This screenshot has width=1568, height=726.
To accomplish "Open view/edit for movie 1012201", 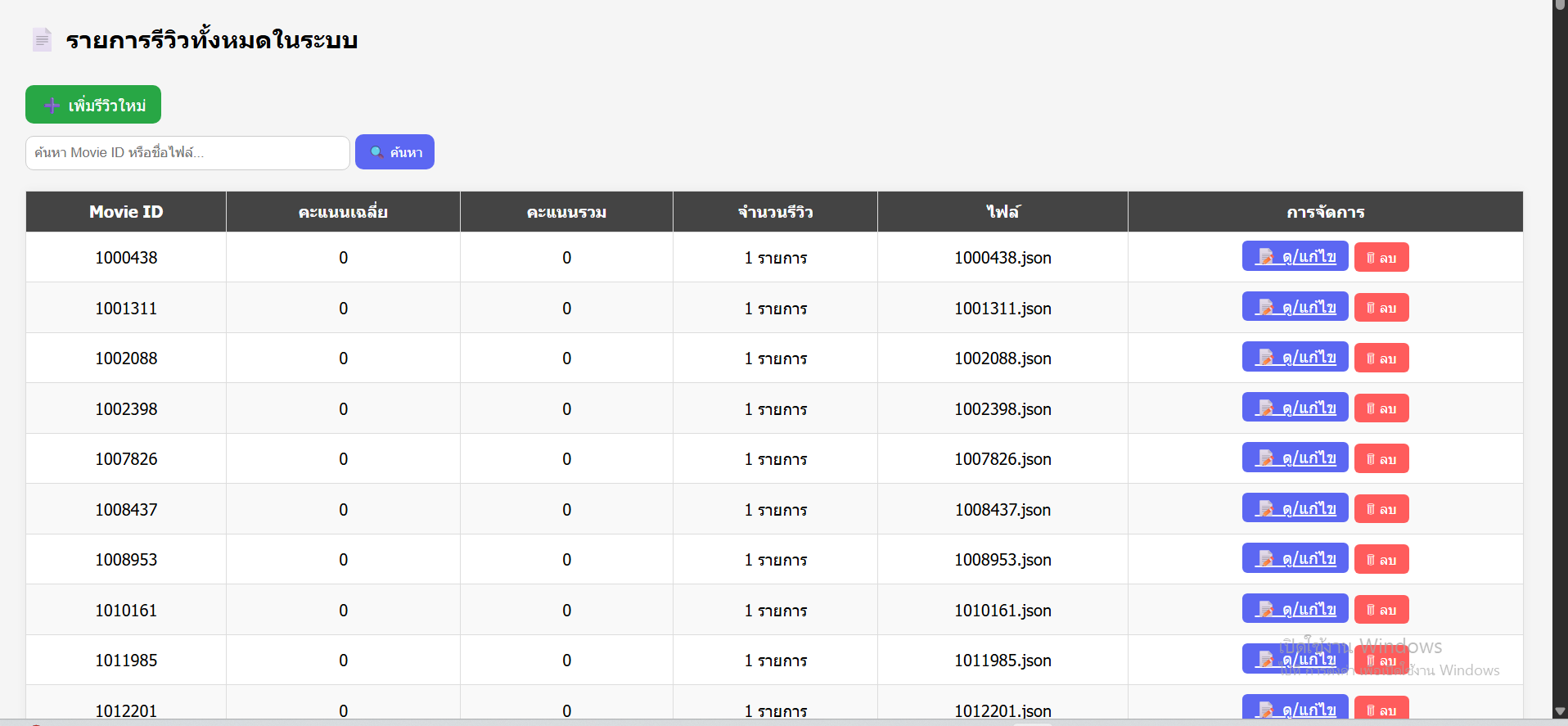I will 1295,707.
